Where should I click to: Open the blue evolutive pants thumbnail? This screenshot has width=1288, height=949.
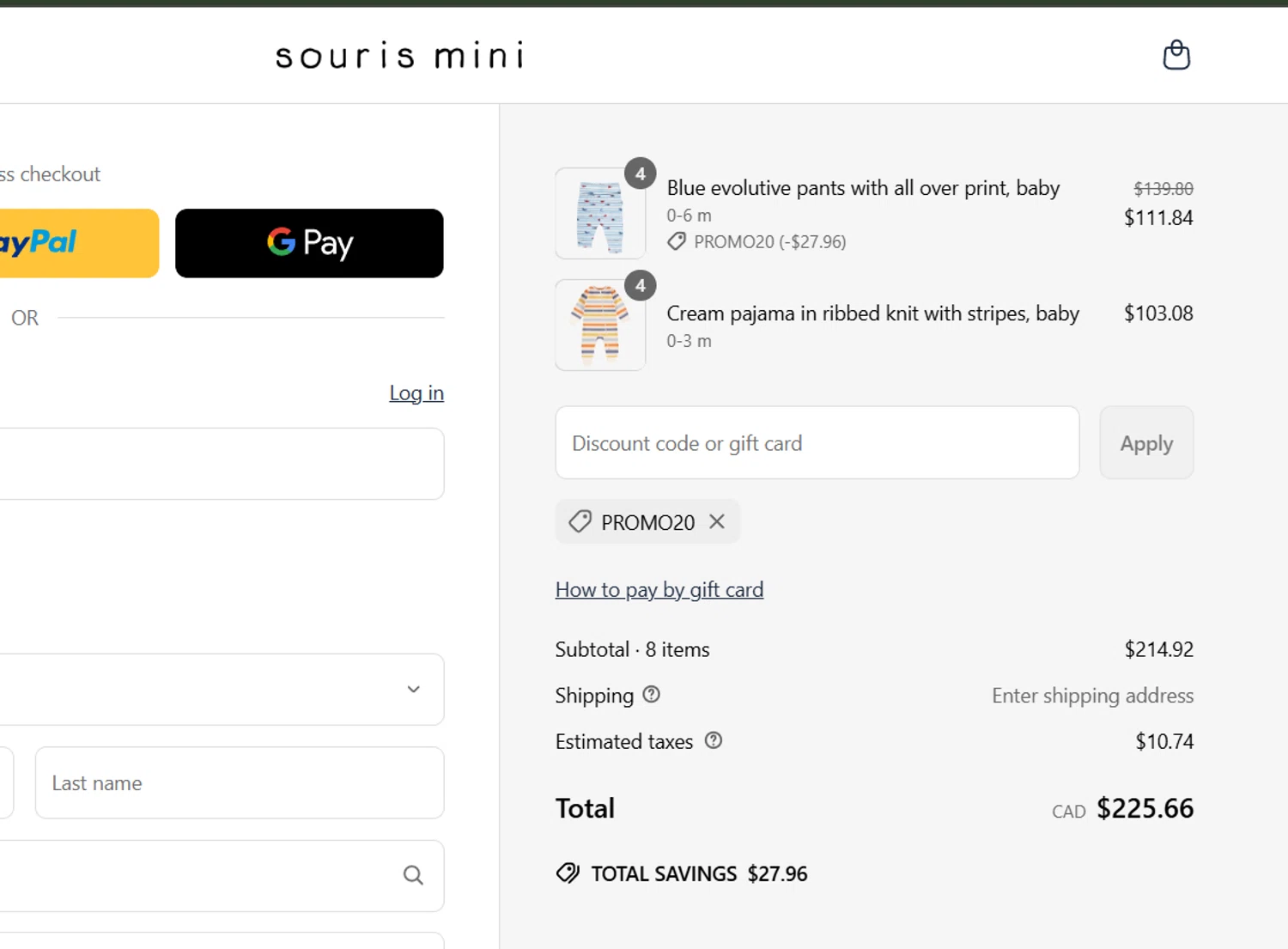click(x=600, y=214)
